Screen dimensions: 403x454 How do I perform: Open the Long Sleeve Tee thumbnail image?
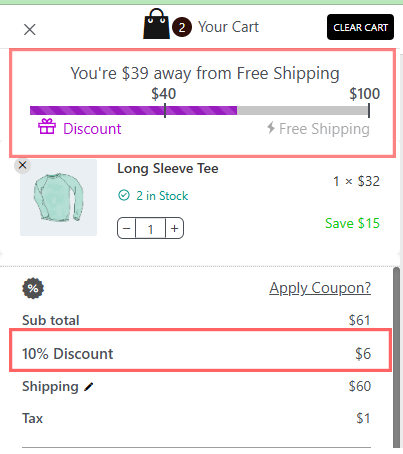(58, 198)
